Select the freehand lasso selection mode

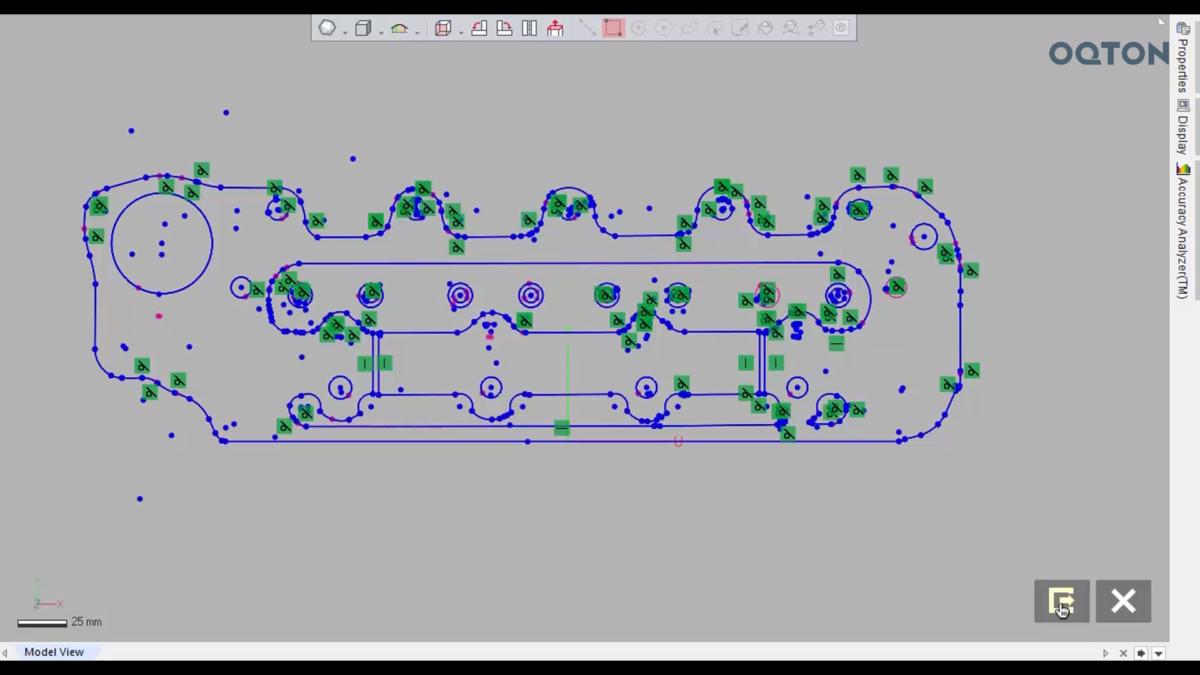689,28
